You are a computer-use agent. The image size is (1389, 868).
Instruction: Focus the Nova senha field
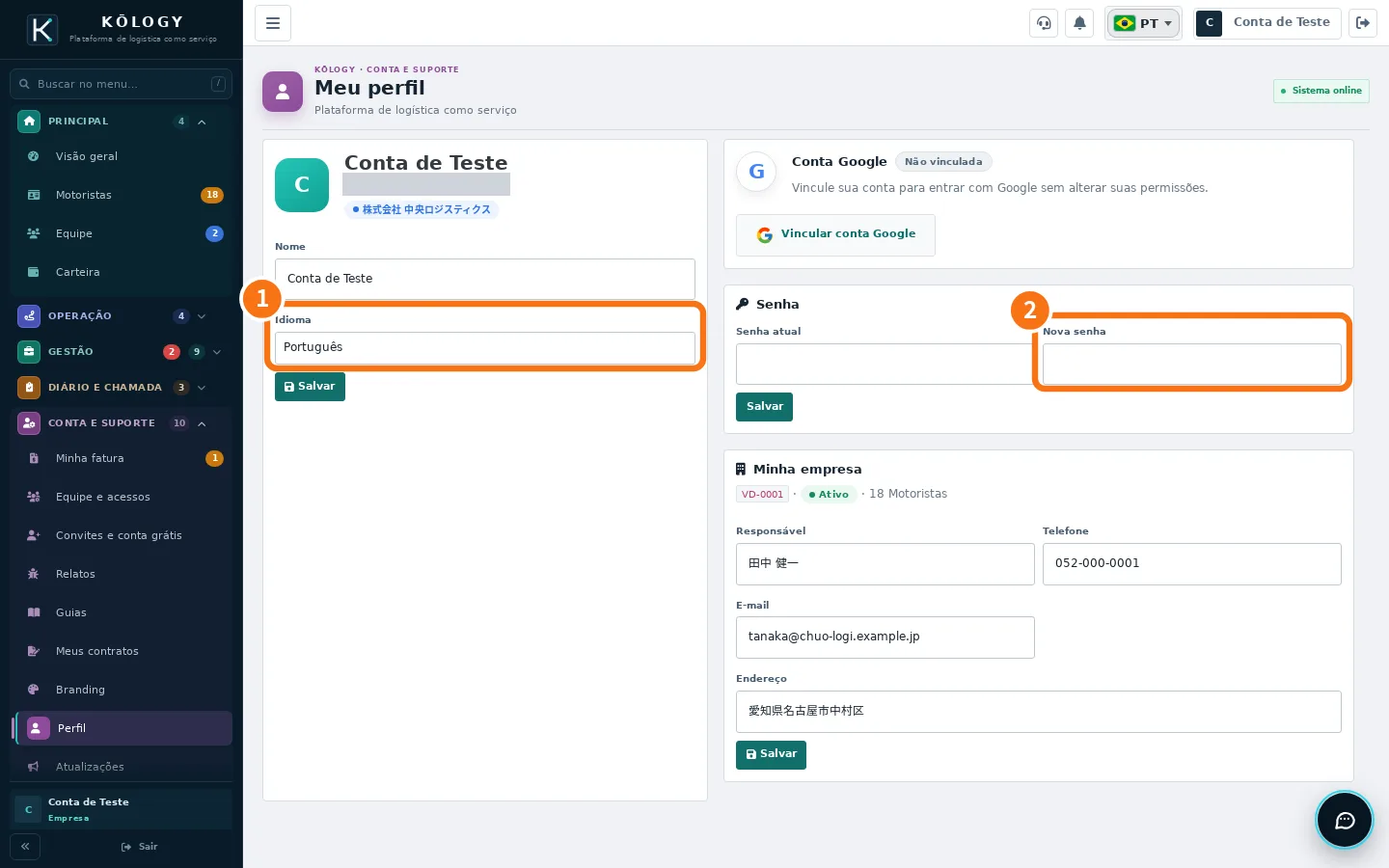point(1192,365)
